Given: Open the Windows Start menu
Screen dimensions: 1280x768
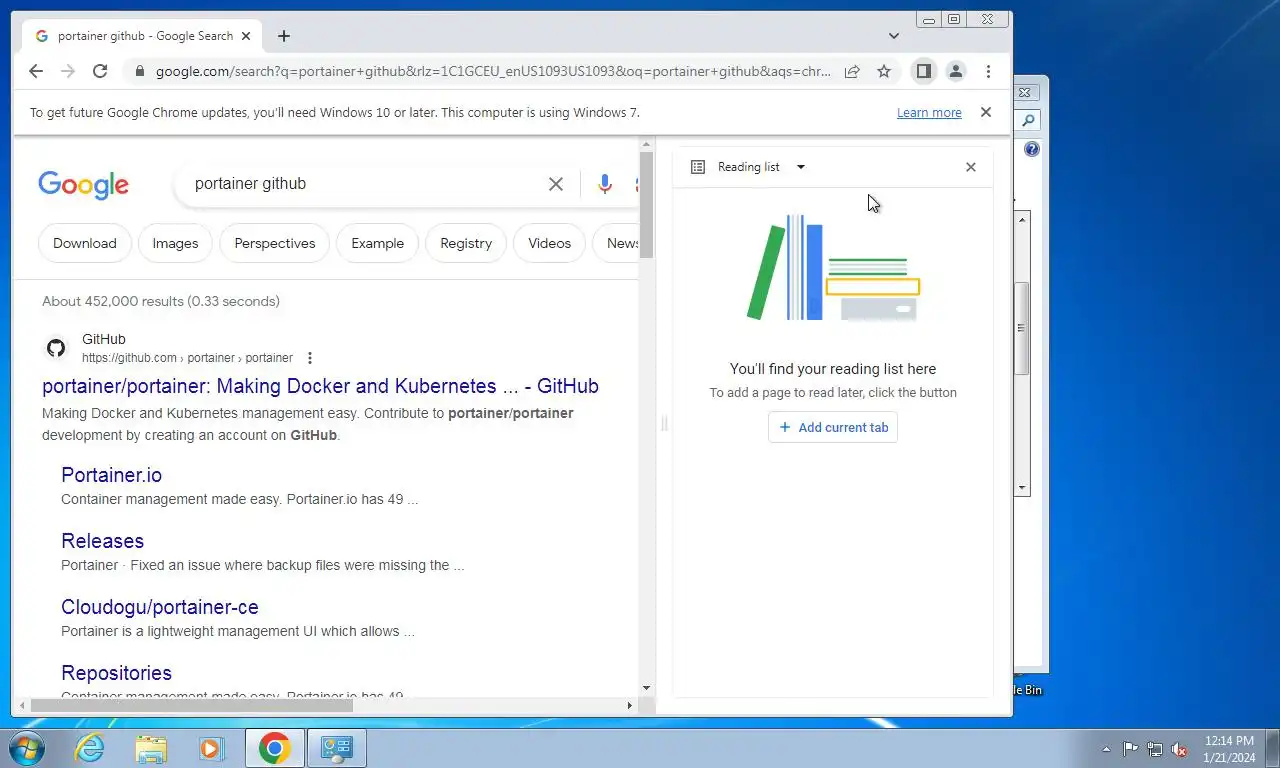Looking at the screenshot, I should tap(25, 748).
